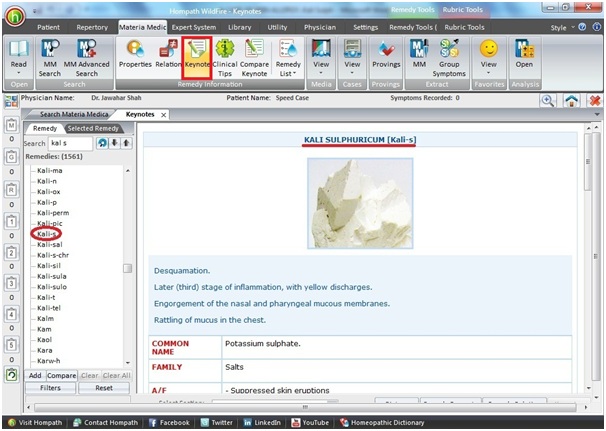Viewport: 606px width, 431px height.
Task: Open the Expert System tab
Action: click(x=194, y=27)
